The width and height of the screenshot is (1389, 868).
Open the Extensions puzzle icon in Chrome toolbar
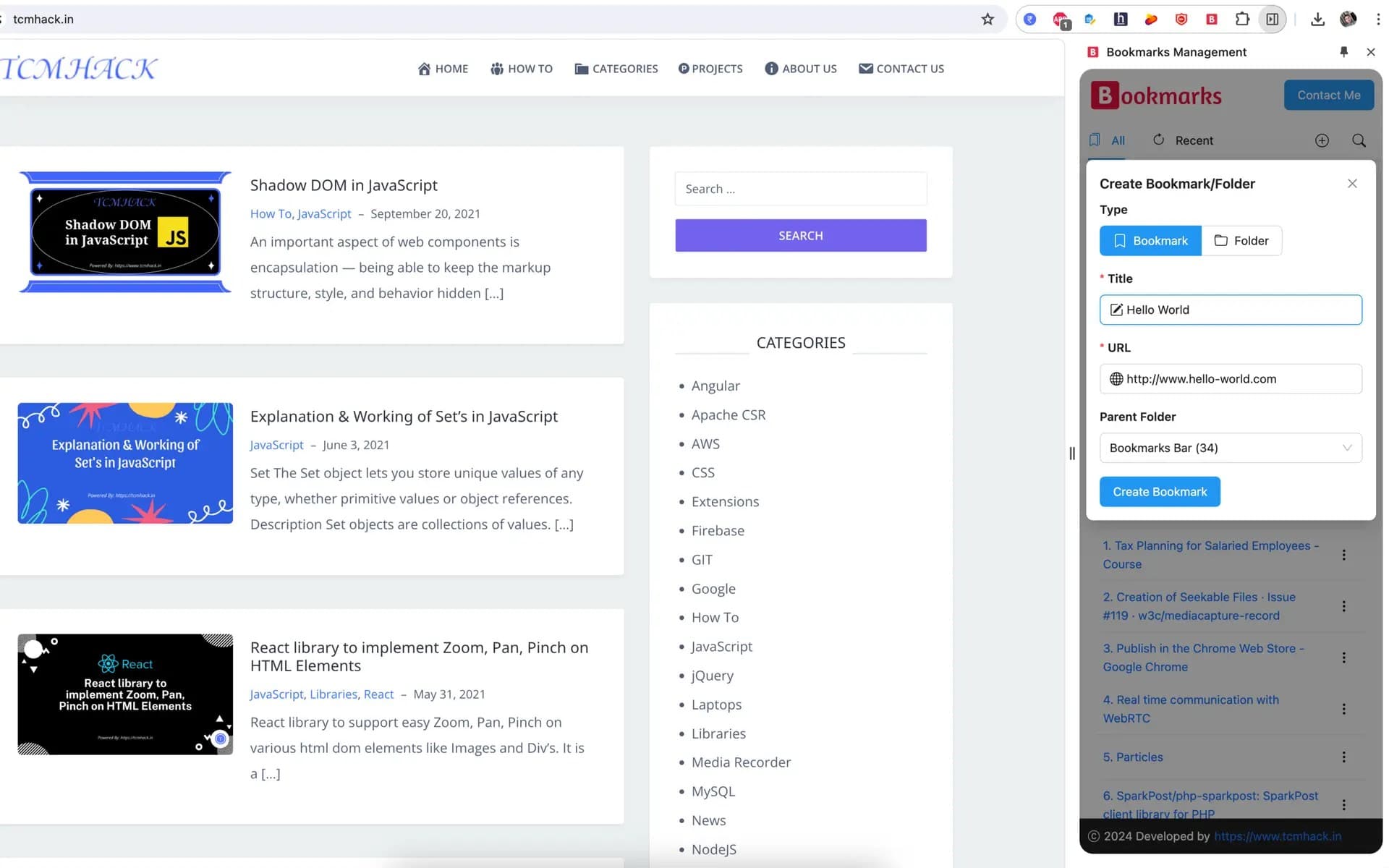tap(1242, 20)
